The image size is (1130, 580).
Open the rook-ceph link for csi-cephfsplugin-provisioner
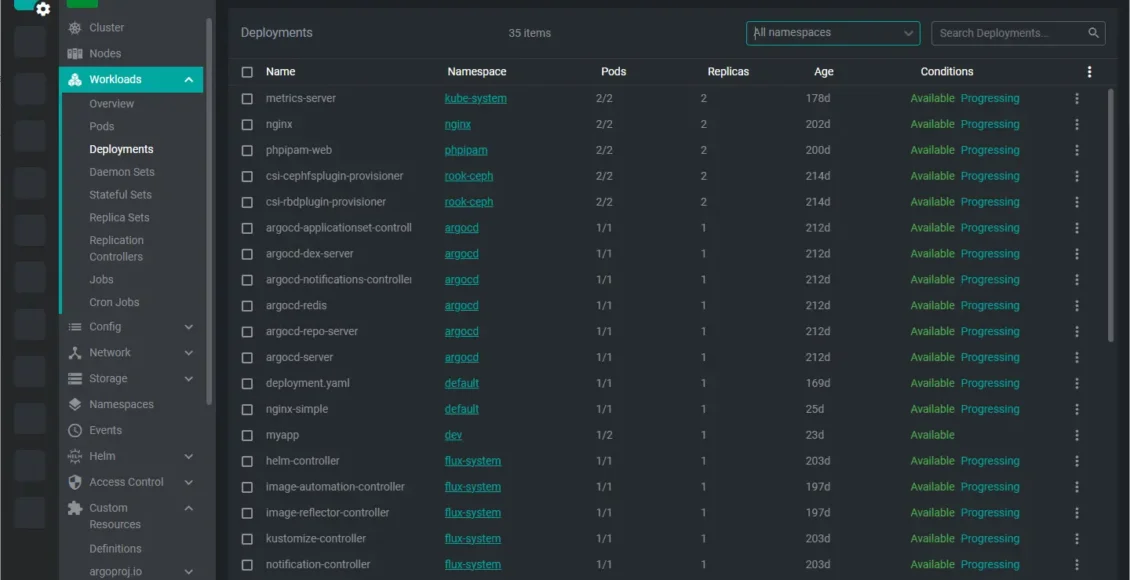[469, 176]
